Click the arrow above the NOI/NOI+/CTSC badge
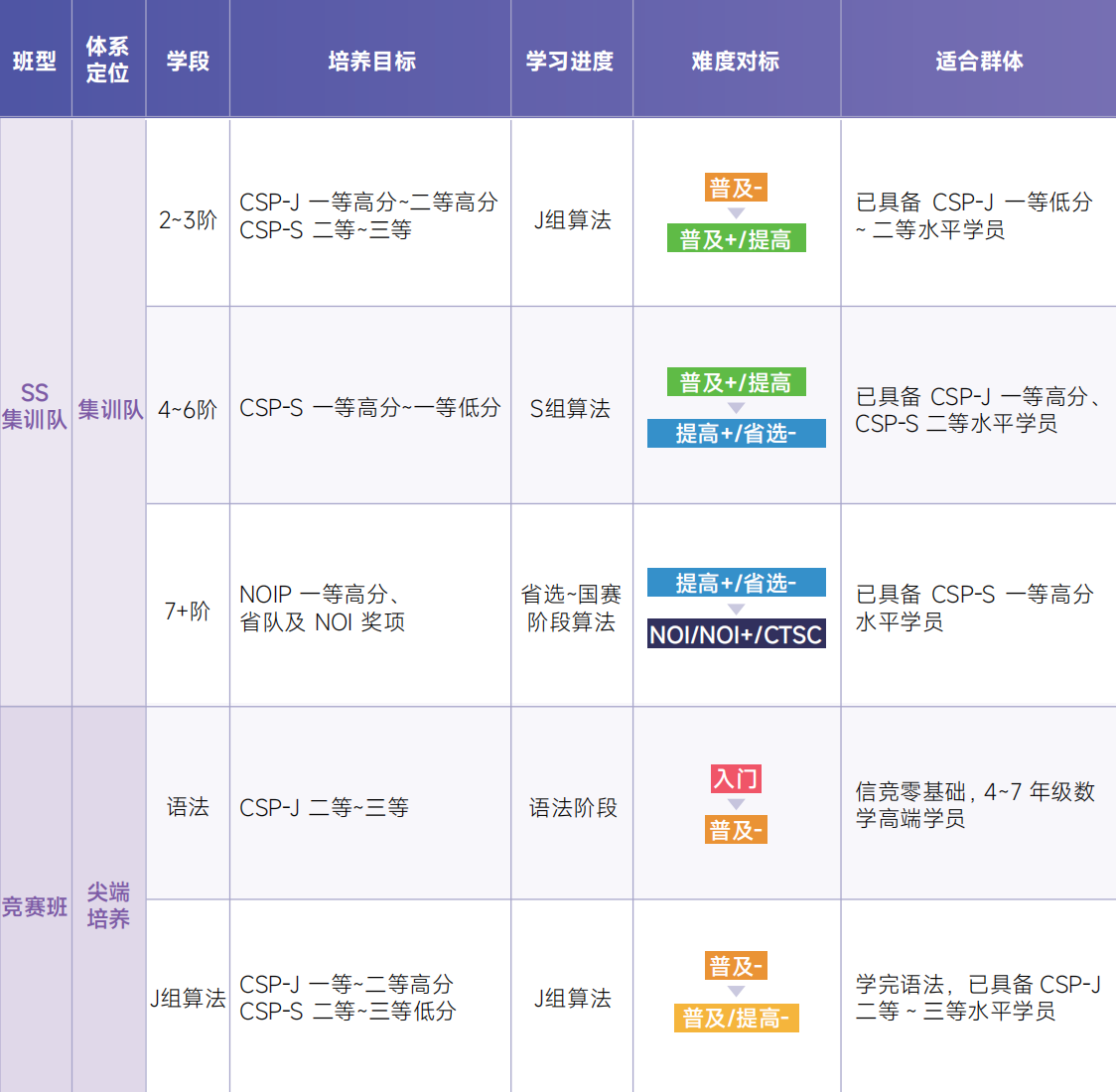1116x1092 pixels. 736,609
